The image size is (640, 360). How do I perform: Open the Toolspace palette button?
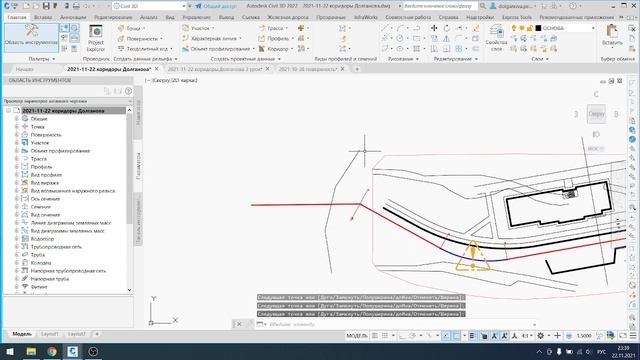click(31, 38)
